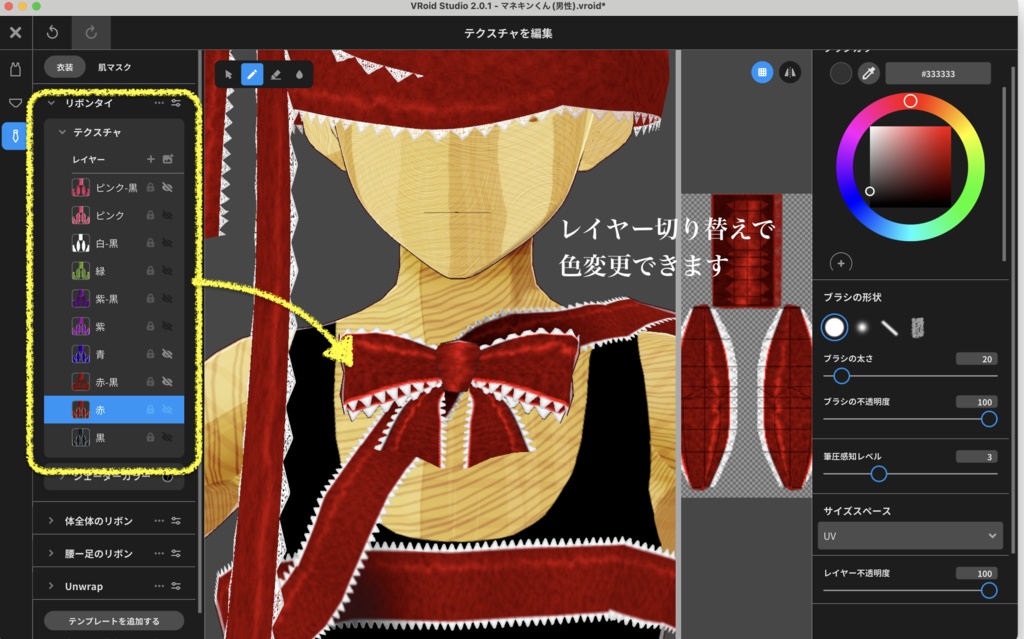Click the undo arrow at top left
Image resolution: width=1024 pixels, height=639 pixels.
click(x=51, y=32)
